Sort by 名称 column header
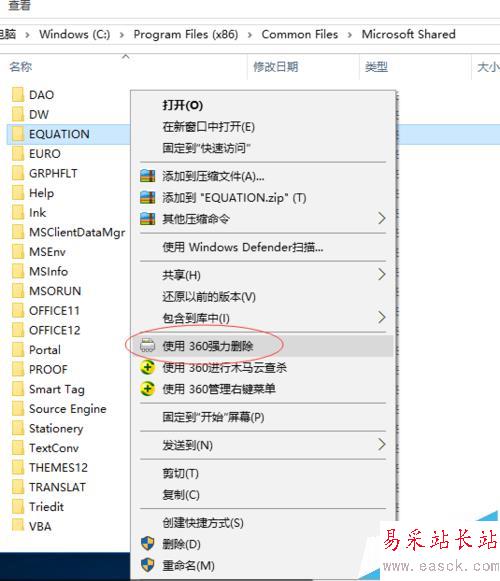 [21, 67]
